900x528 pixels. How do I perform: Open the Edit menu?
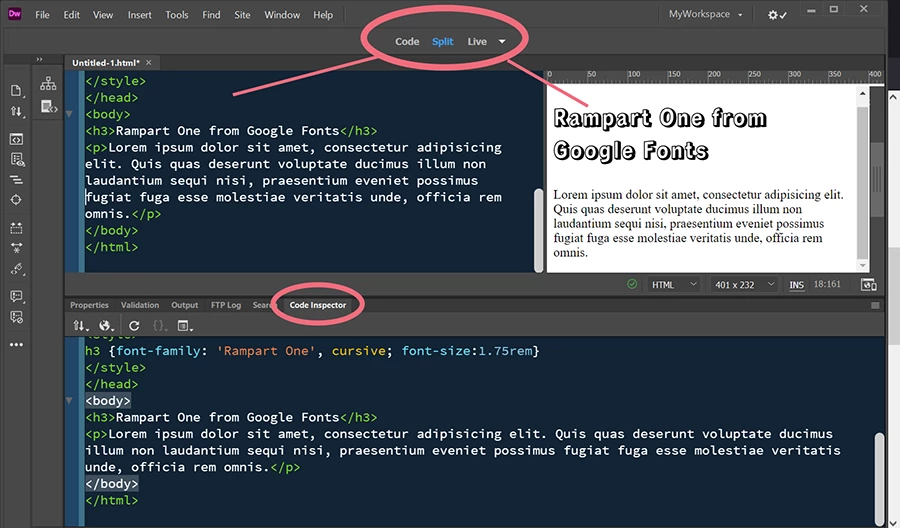click(x=72, y=15)
